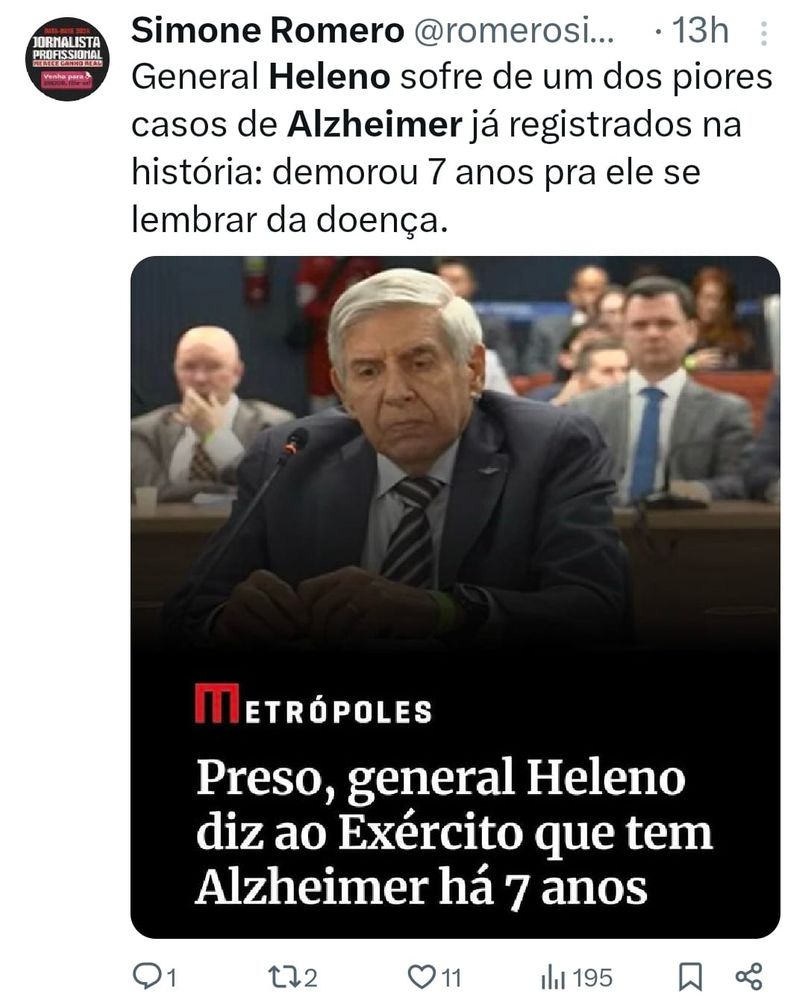This screenshot has height=1000, width=805.
Task: Click the bold word Alzheimer in the tweet
Action: click(x=374, y=124)
